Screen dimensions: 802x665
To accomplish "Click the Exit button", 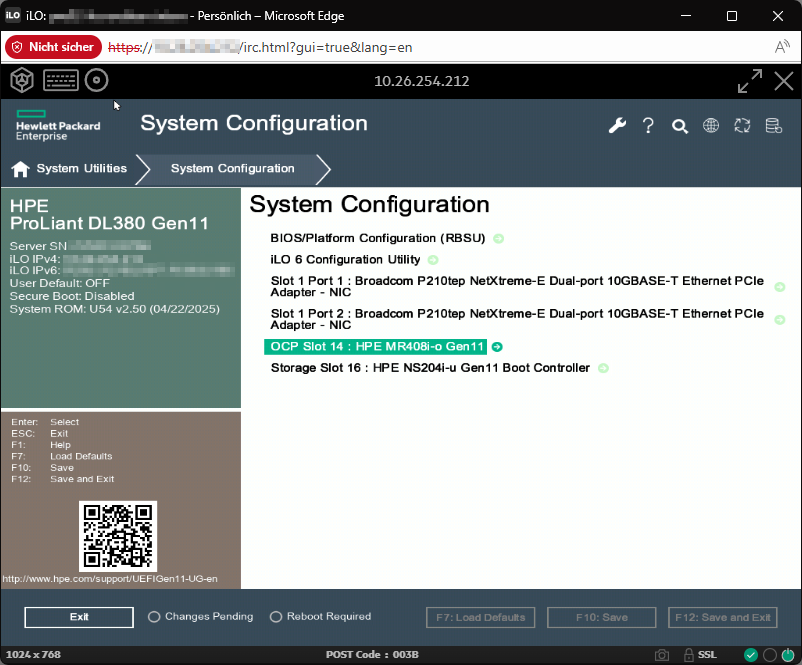I will pyautogui.click(x=79, y=617).
